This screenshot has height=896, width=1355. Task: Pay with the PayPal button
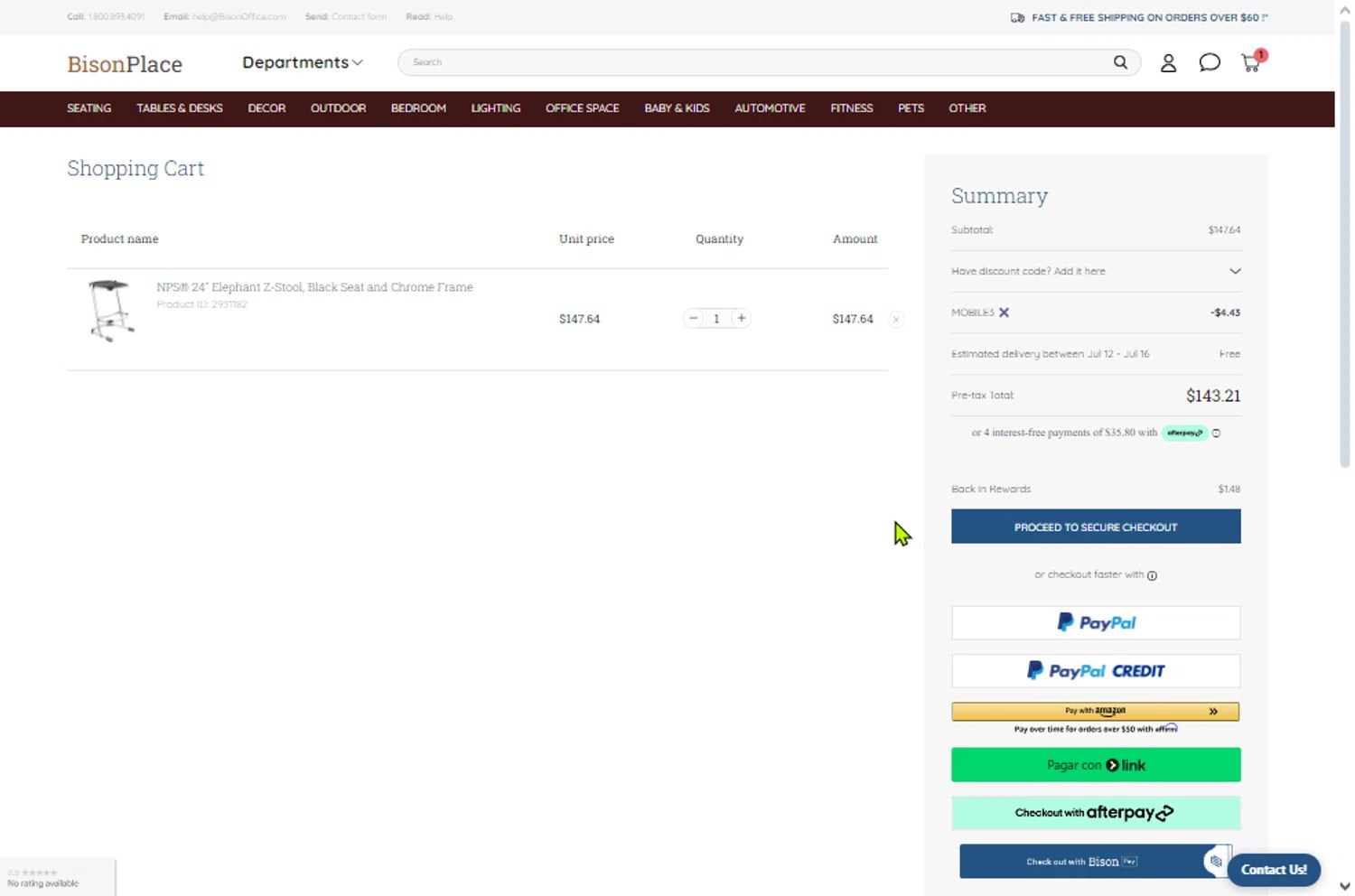tap(1096, 622)
